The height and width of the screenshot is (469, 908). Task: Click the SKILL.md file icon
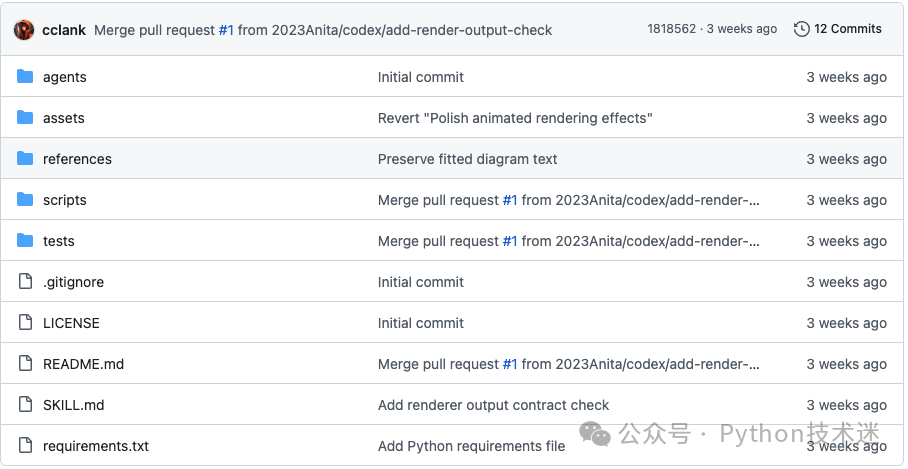[x=25, y=404]
